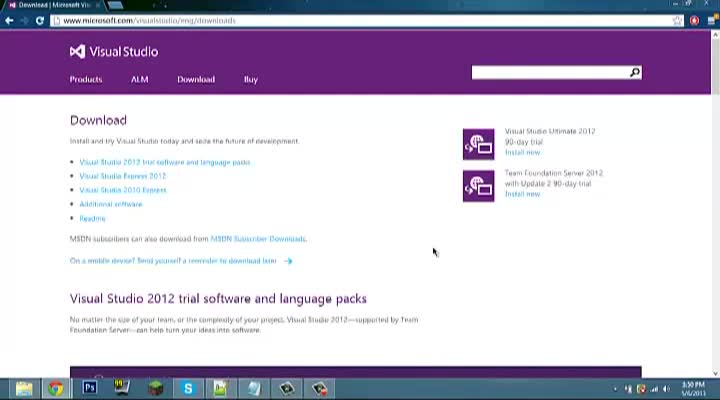Reload the page with refresh icon
Viewport: 720px width, 400px height.
tap(40, 21)
